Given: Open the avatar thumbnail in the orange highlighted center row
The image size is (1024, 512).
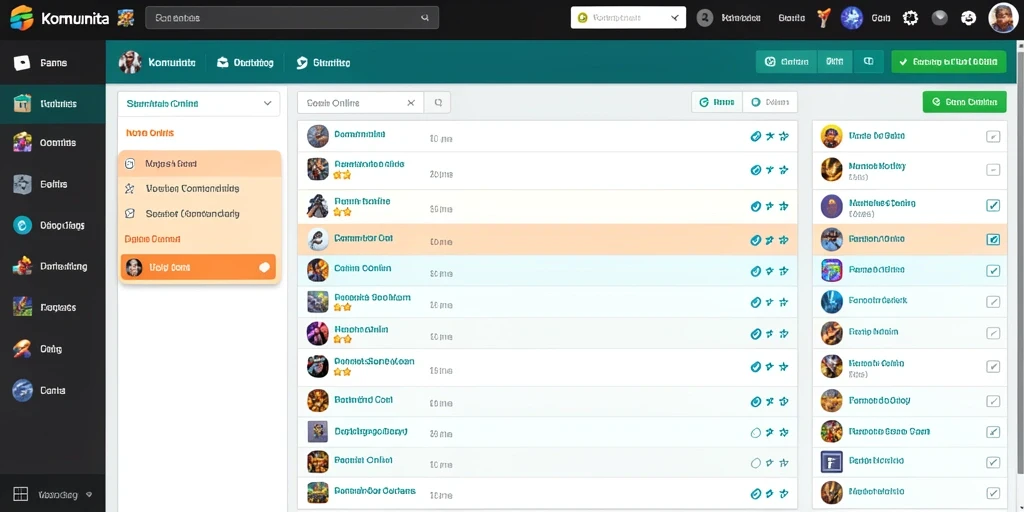Looking at the screenshot, I should click(317, 240).
